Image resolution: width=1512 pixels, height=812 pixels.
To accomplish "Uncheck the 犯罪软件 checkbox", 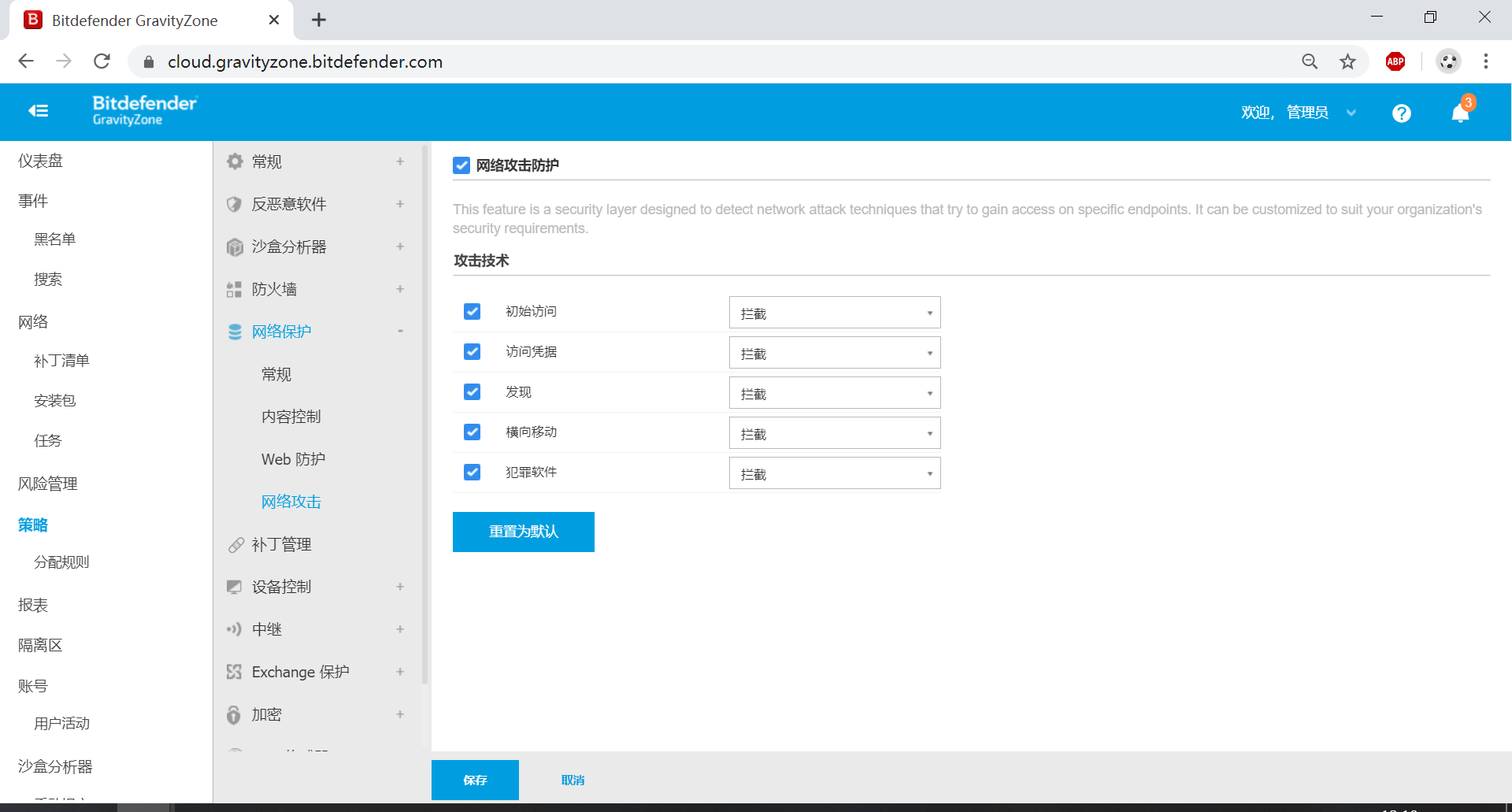I will pyautogui.click(x=472, y=473).
